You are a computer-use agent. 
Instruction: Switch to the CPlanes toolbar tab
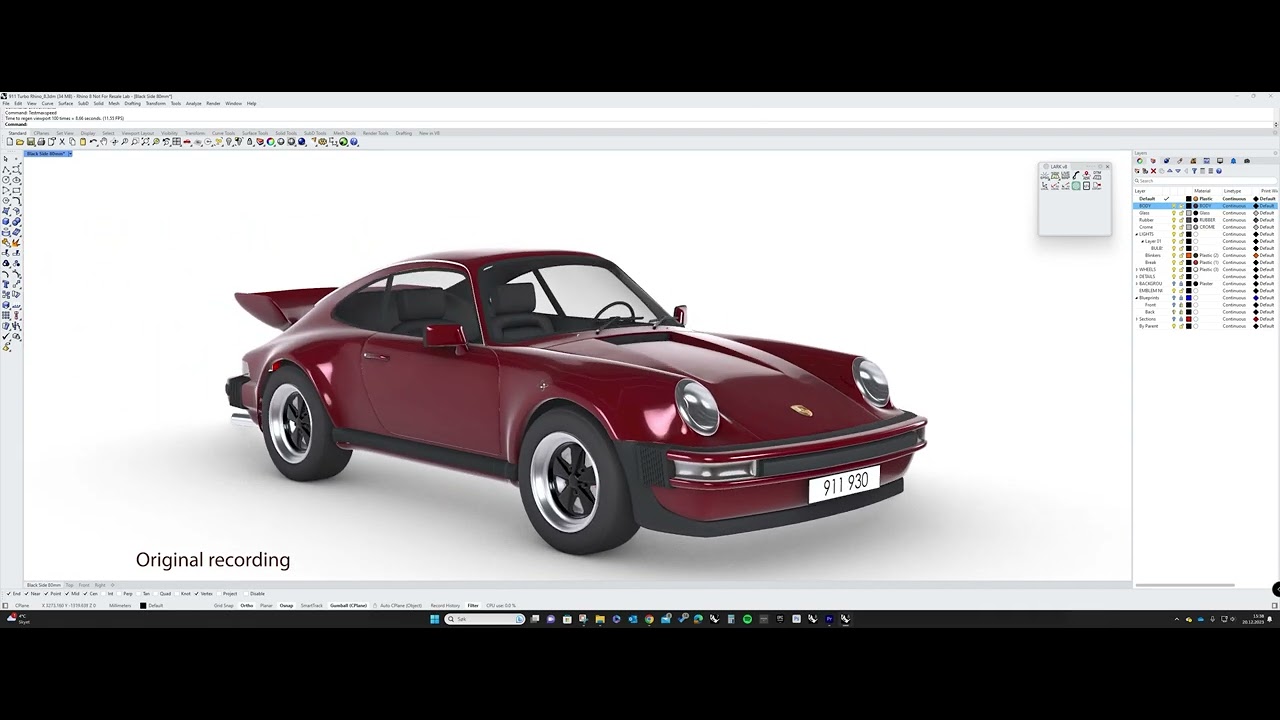click(41, 133)
